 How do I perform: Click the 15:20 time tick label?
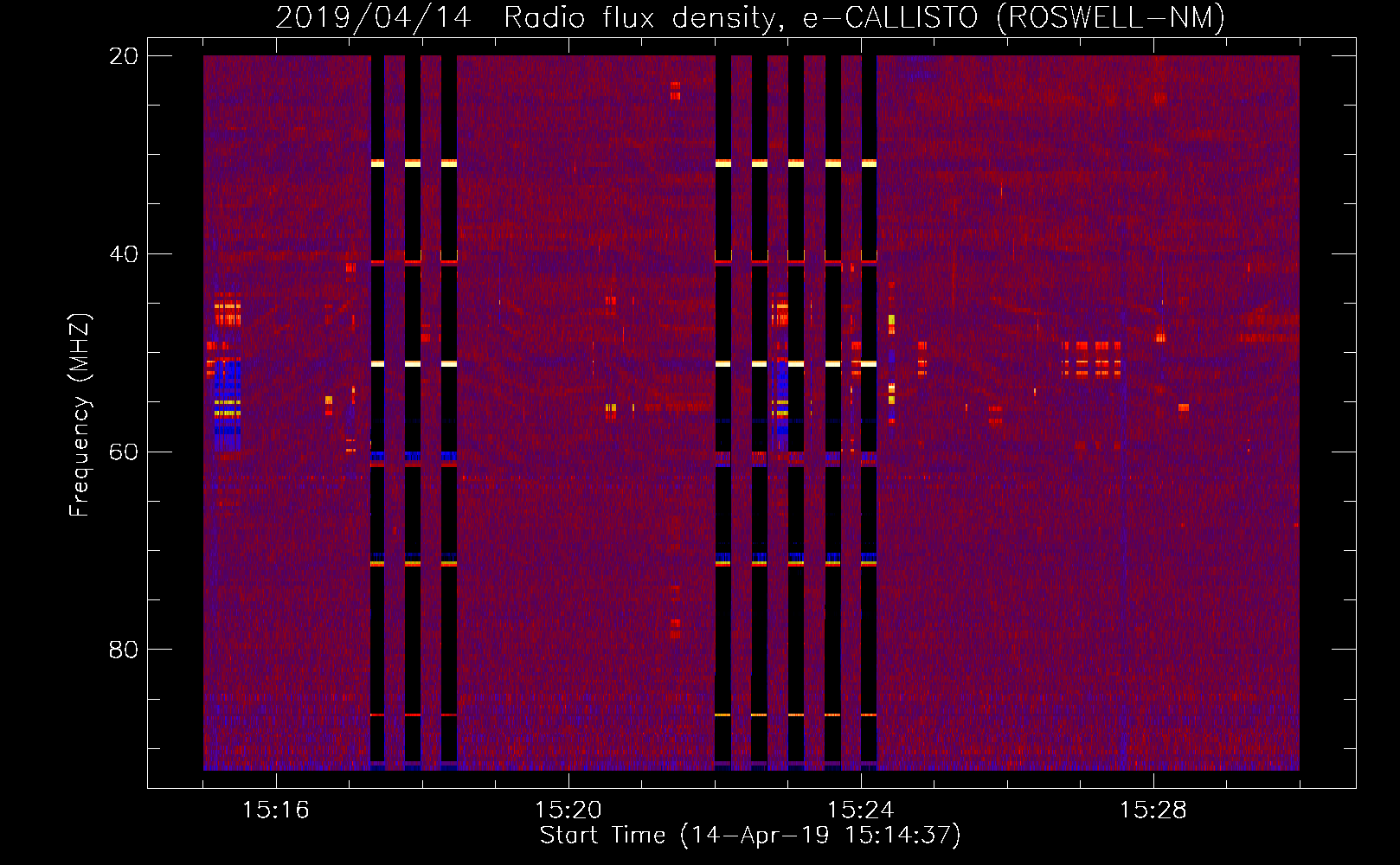[568, 811]
